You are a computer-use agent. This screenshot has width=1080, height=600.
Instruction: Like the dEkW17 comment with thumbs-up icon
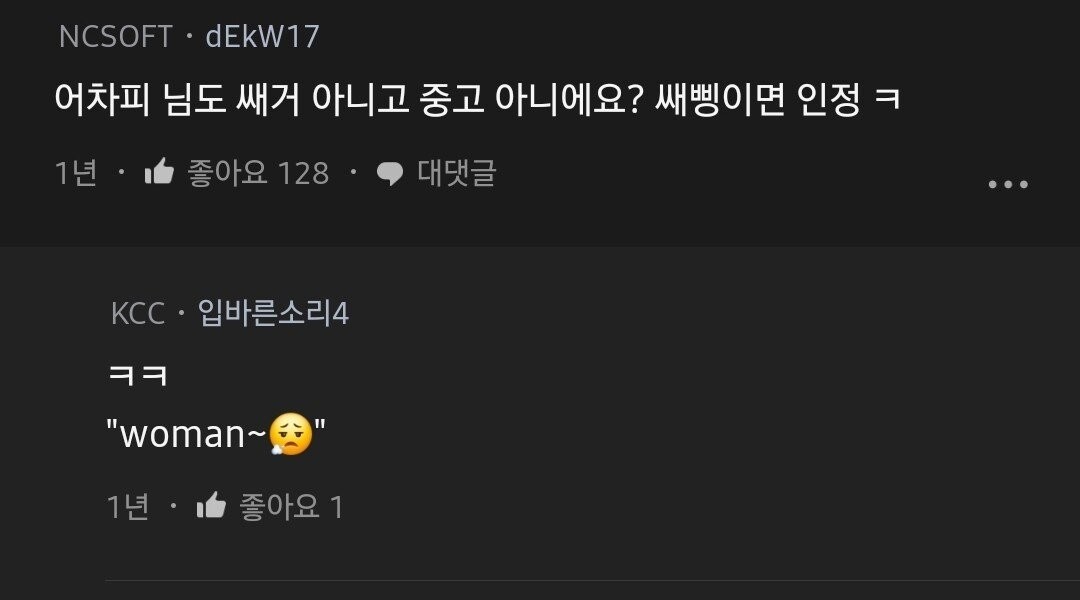159,173
